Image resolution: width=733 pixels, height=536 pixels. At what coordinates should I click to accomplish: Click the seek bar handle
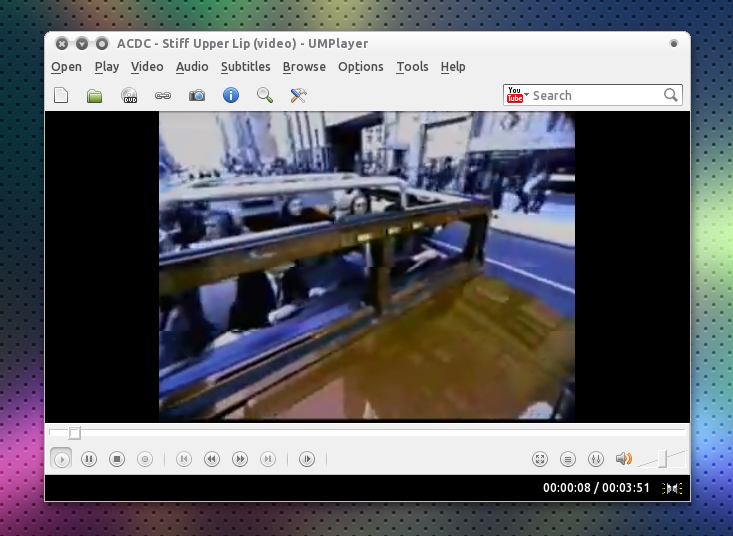point(74,433)
